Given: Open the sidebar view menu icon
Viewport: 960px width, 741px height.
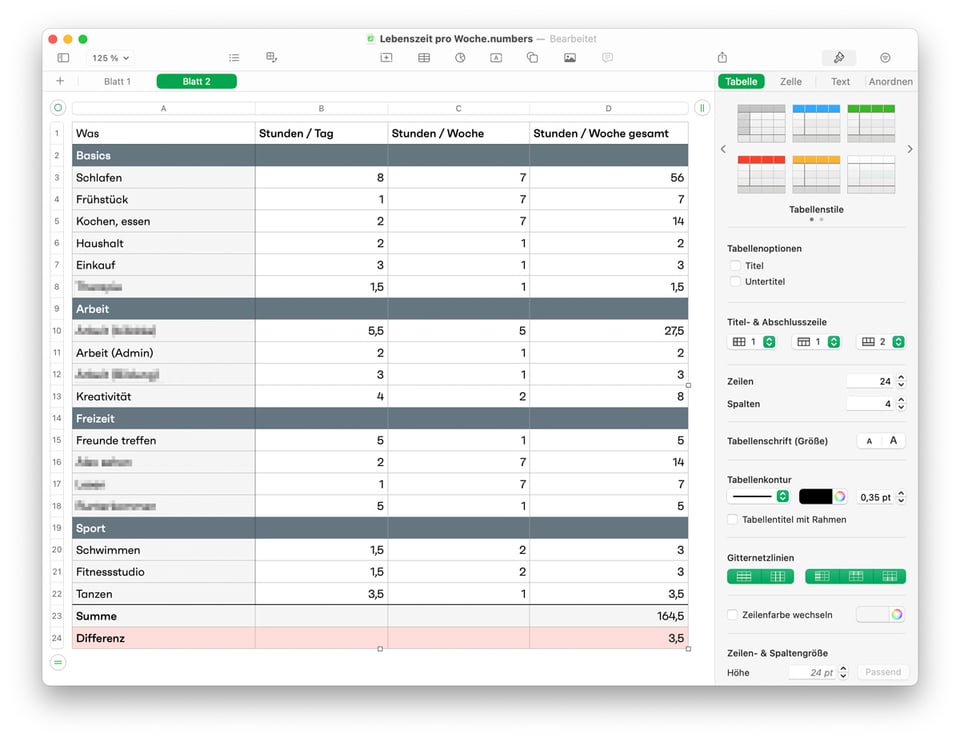Looking at the screenshot, I should point(63,58).
